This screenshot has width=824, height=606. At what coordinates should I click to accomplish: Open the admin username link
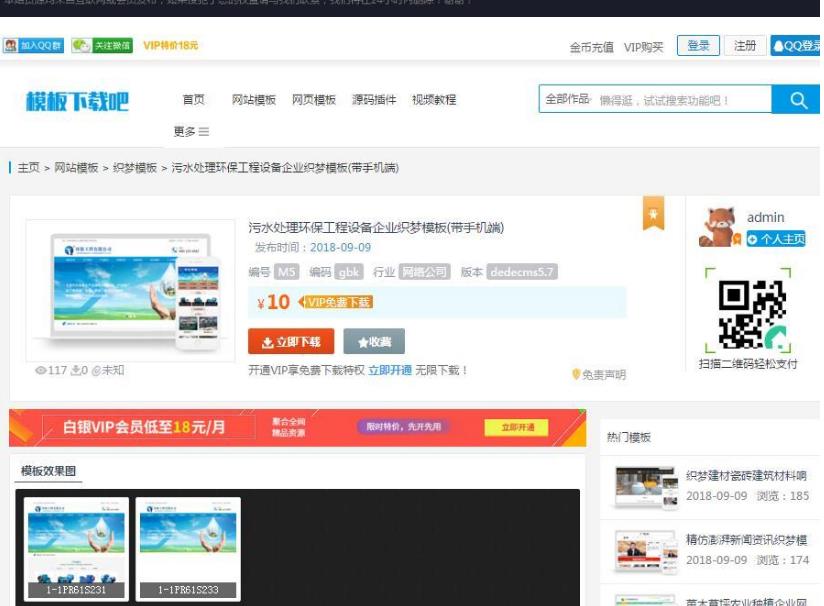pyautogui.click(x=765, y=217)
